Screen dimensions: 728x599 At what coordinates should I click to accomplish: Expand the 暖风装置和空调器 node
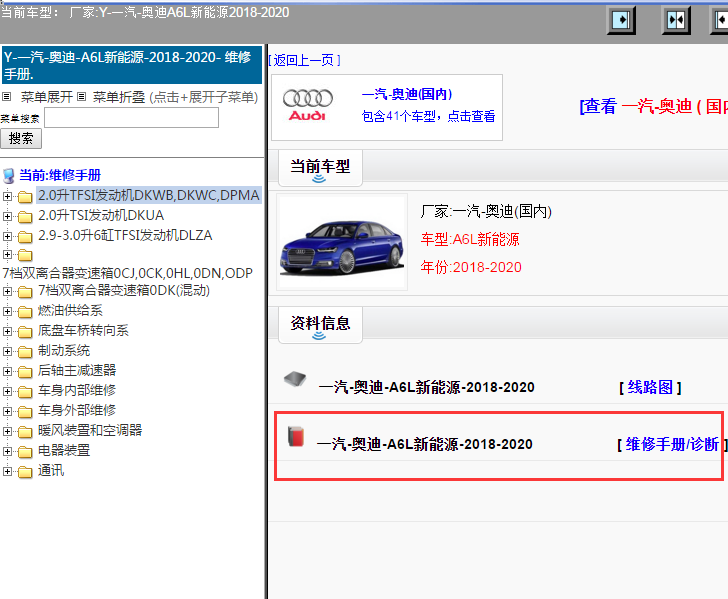tap(7, 431)
